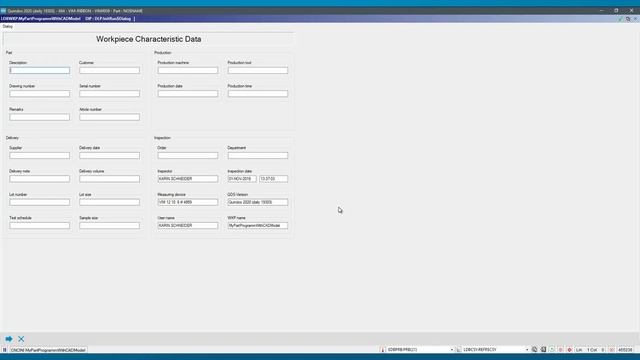Image resolution: width=640 pixels, height=360 pixels.
Task: Click the Quindos app icon in title bar
Action: click(x=3, y=11)
